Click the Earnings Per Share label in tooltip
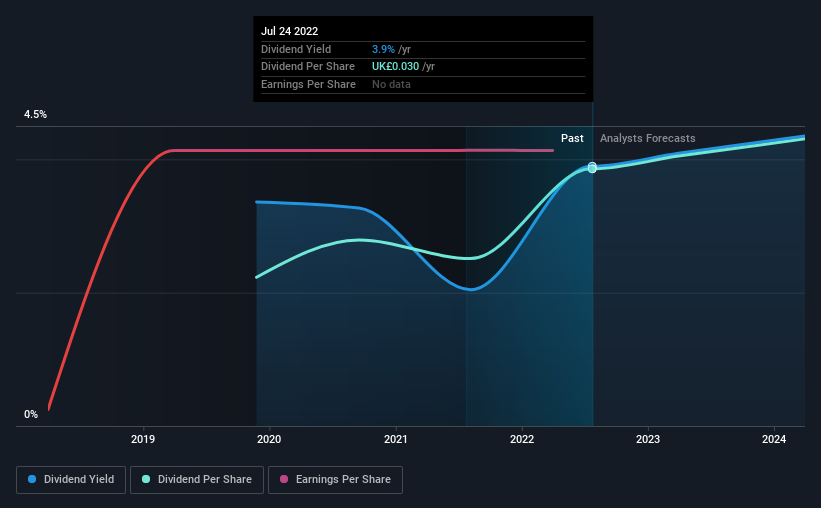Viewport: 821px width, 508px height. (x=308, y=84)
